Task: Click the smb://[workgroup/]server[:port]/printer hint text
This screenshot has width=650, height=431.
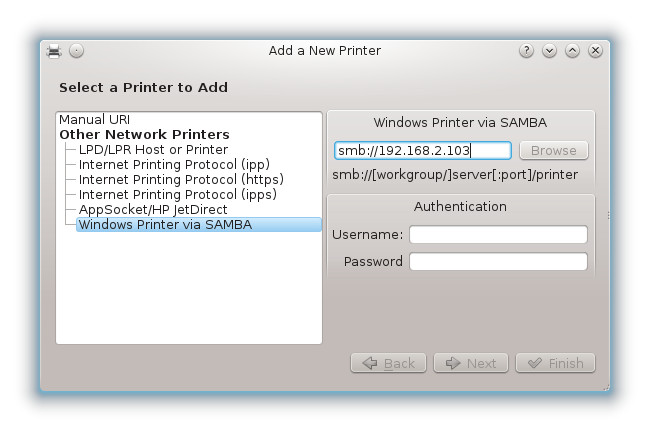Action: [x=455, y=175]
